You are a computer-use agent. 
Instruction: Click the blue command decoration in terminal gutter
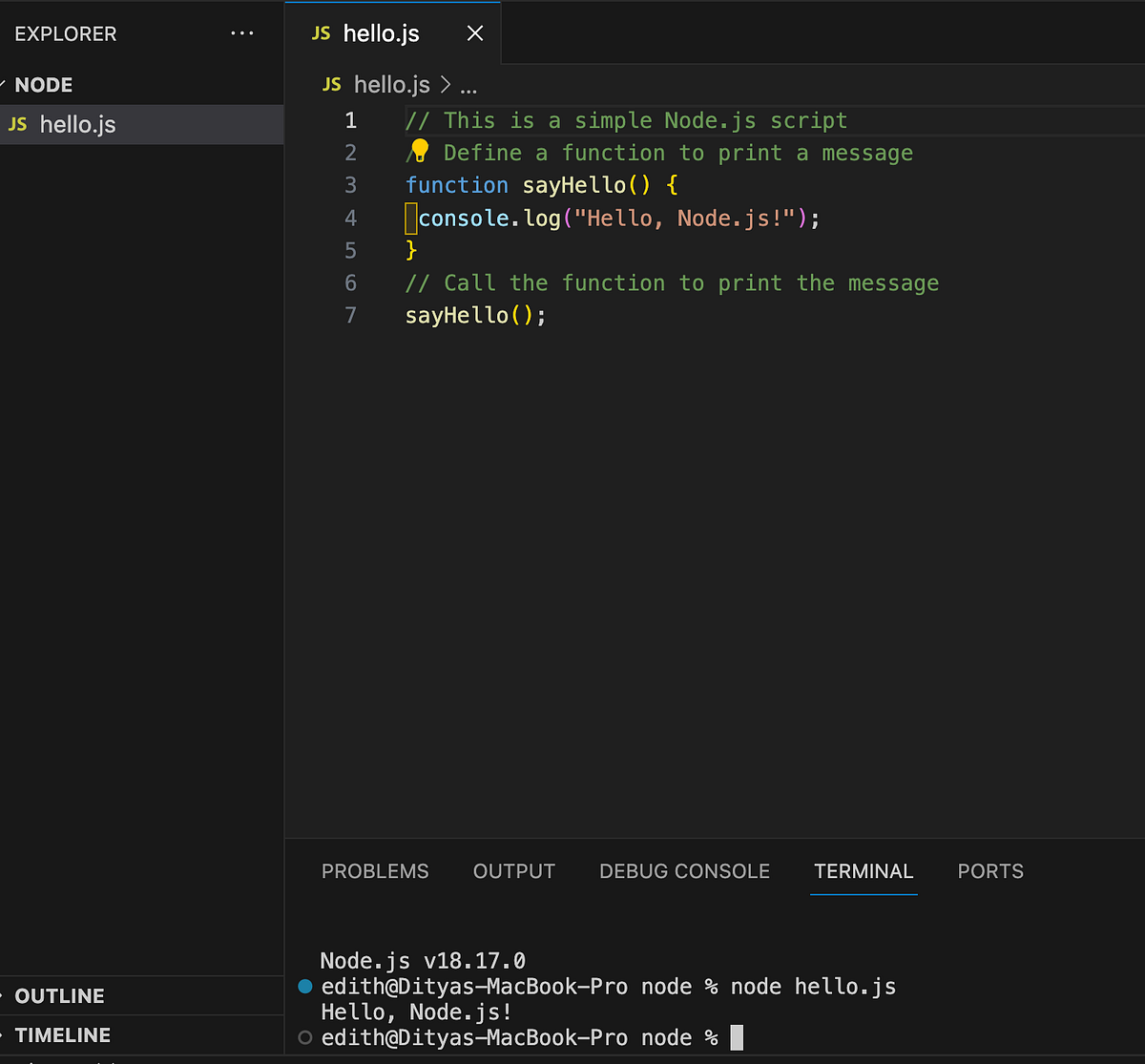(303, 987)
